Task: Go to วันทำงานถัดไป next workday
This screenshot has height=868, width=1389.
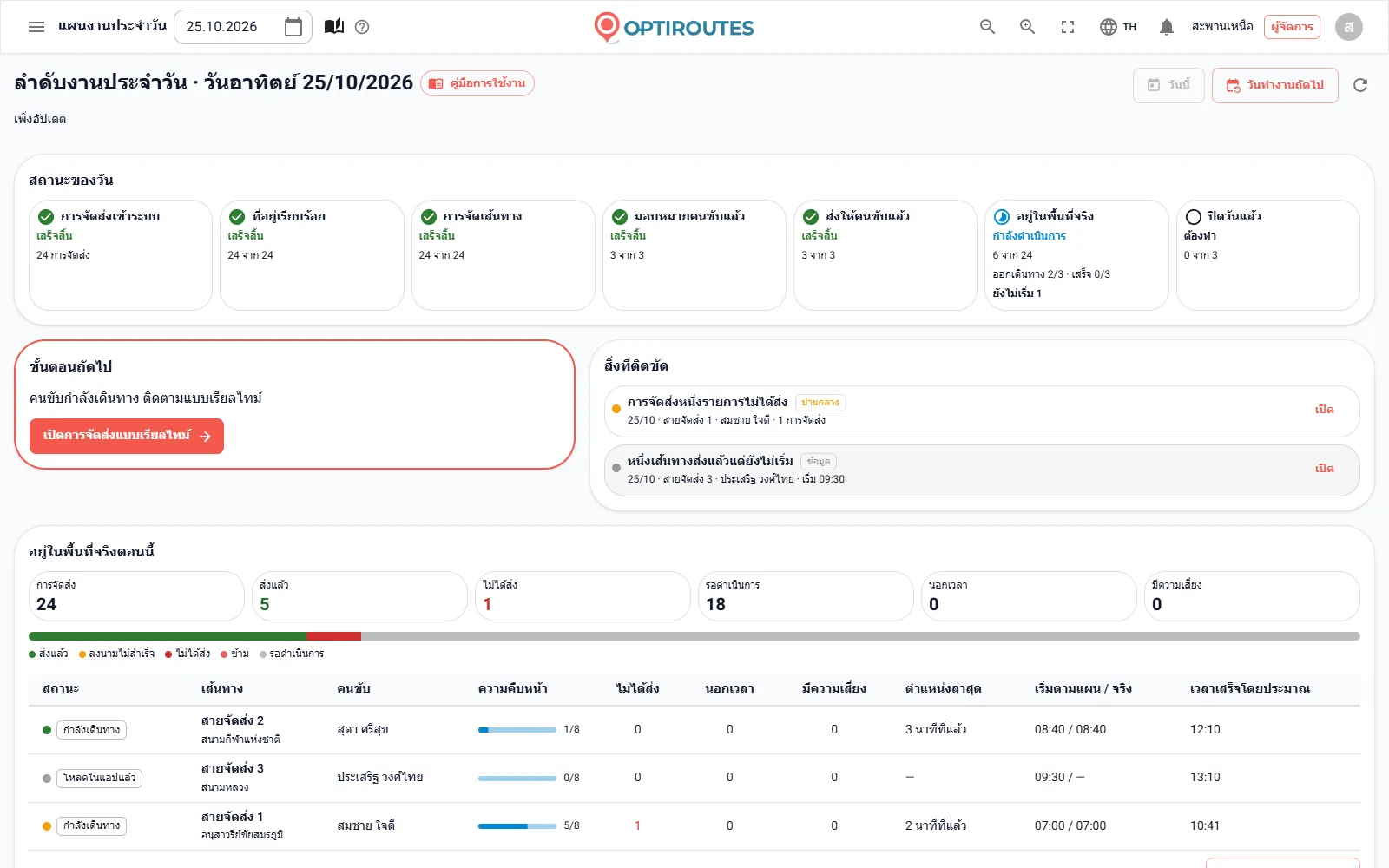Action: tap(1275, 85)
